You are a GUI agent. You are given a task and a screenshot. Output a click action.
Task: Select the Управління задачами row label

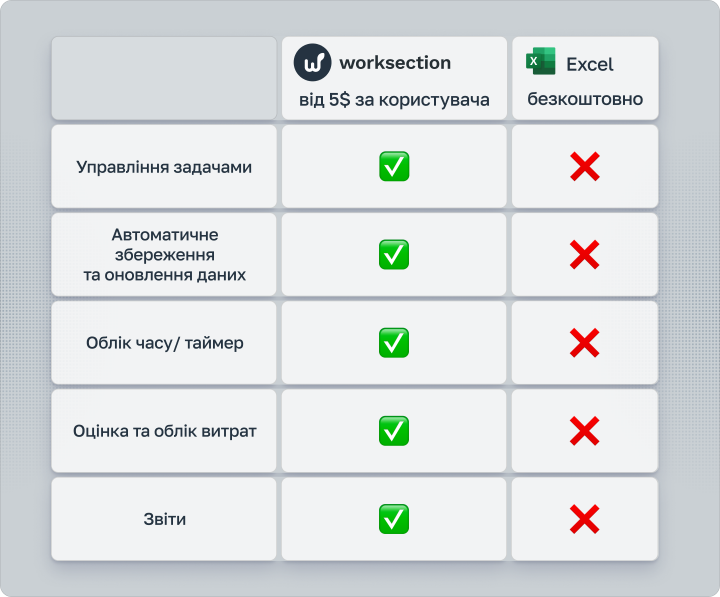pyautogui.click(x=164, y=167)
